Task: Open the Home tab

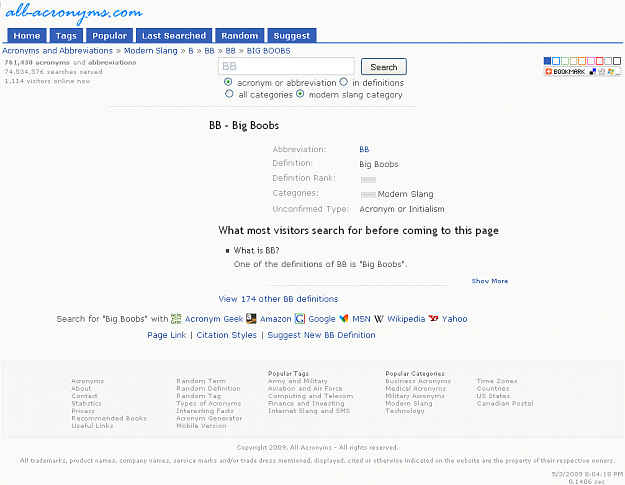Action: [27, 35]
